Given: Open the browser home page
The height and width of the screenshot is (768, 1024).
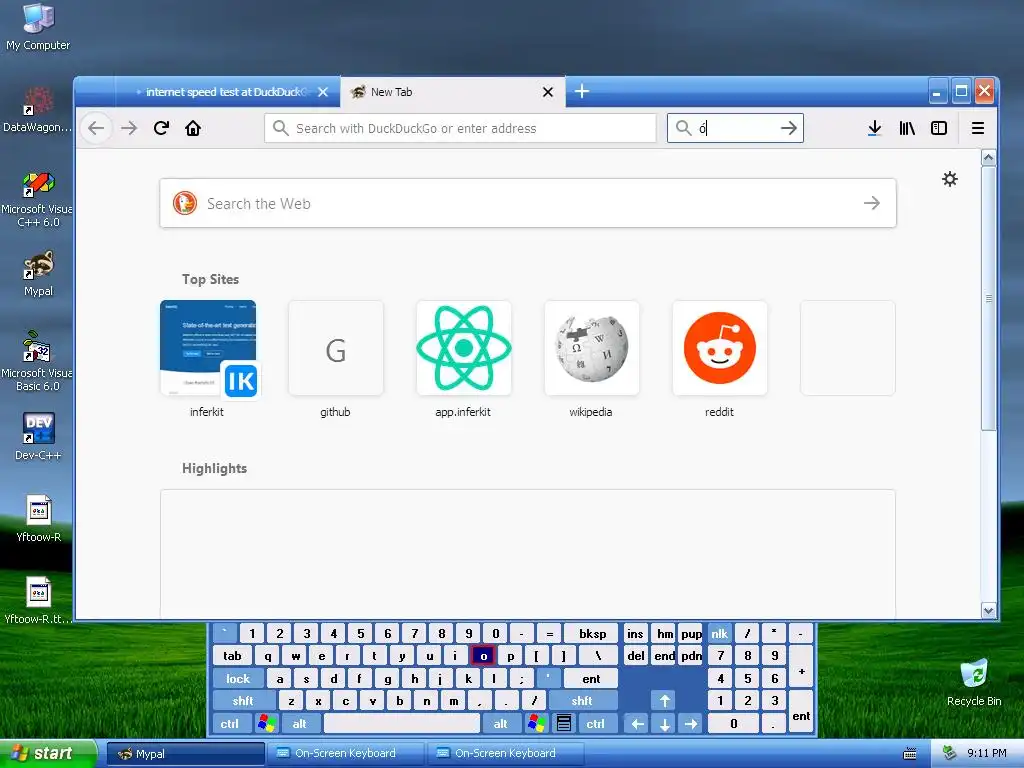Looking at the screenshot, I should pyautogui.click(x=193, y=128).
